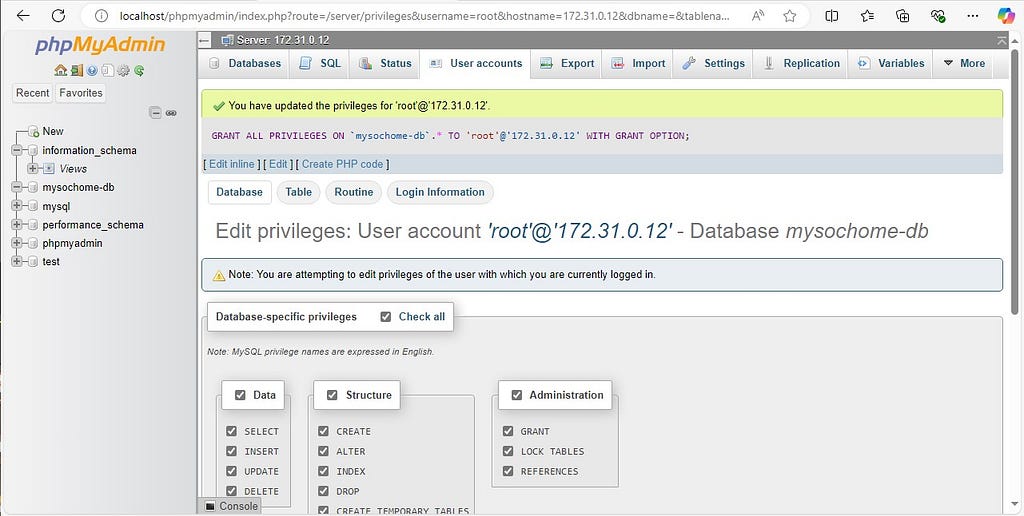1024x516 pixels.
Task: Open the Export tab
Action: [566, 63]
